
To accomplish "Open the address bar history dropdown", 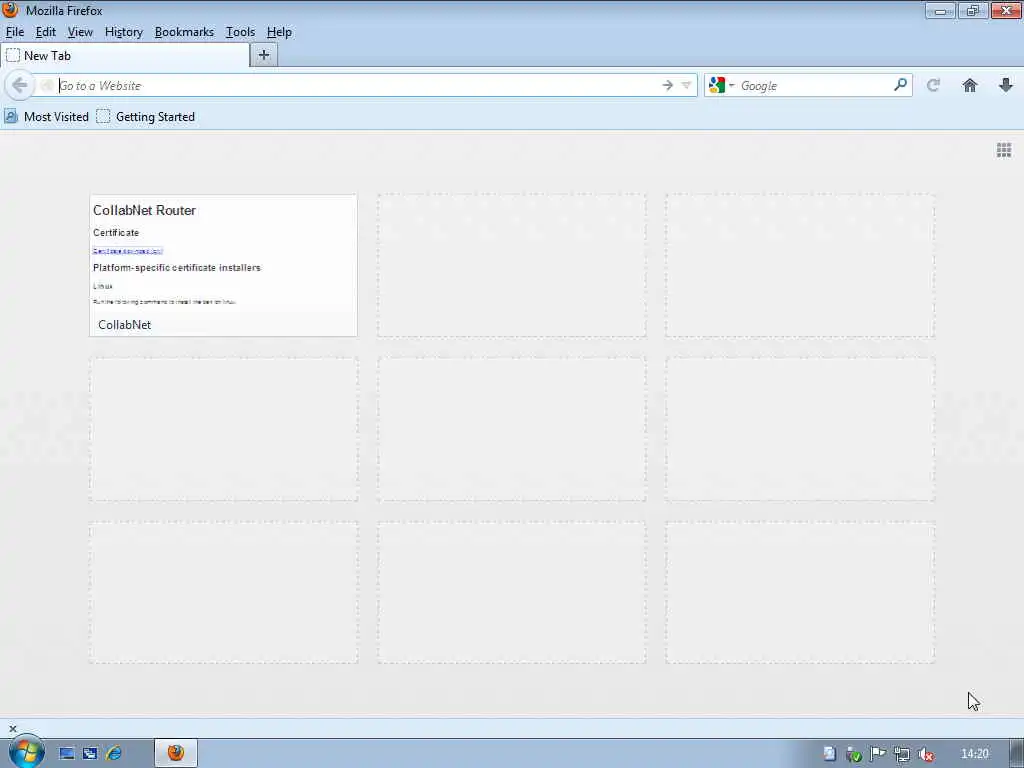I will pyautogui.click(x=686, y=86).
